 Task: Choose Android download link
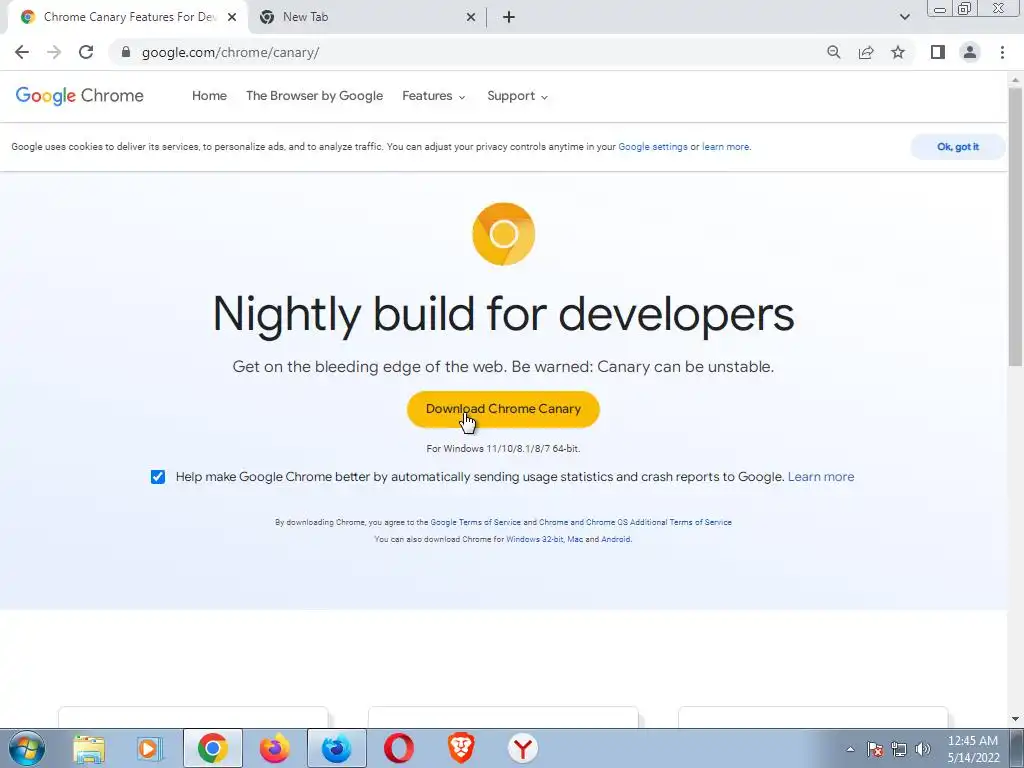pos(616,539)
